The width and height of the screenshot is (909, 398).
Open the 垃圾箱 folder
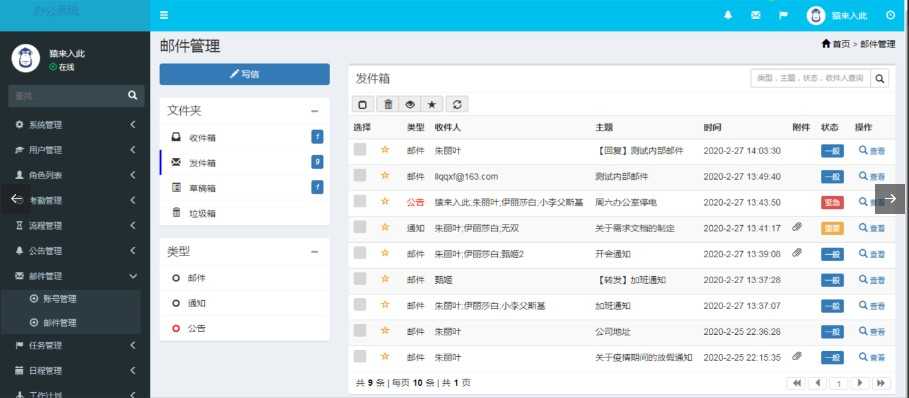point(245,213)
